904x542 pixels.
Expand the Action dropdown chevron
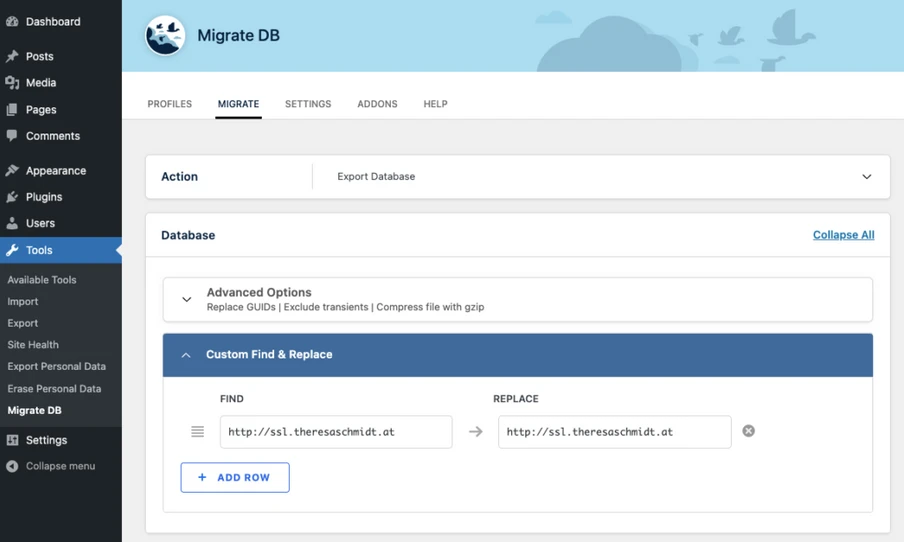[x=866, y=177]
